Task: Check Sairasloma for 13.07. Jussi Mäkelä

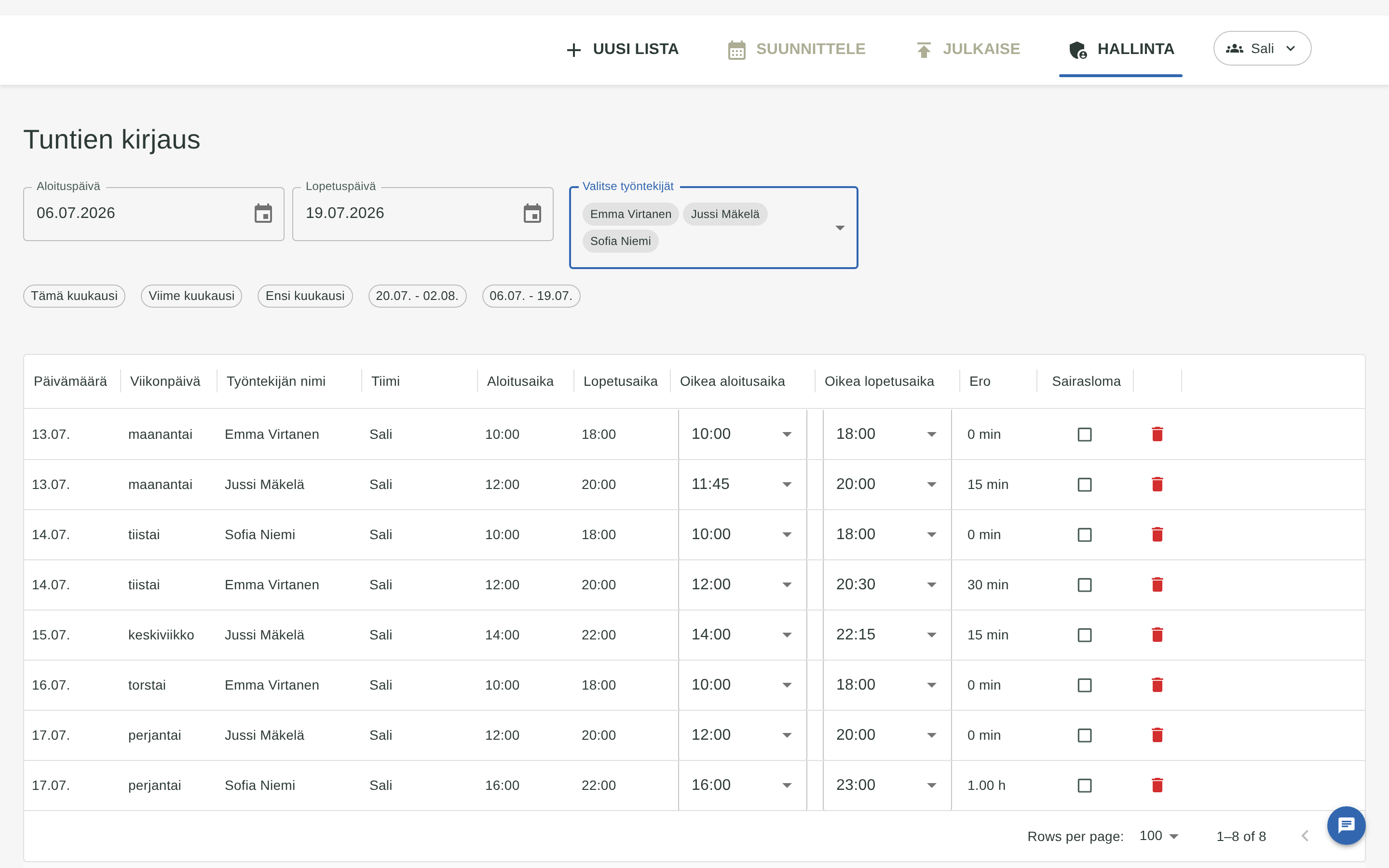Action: click(x=1084, y=485)
